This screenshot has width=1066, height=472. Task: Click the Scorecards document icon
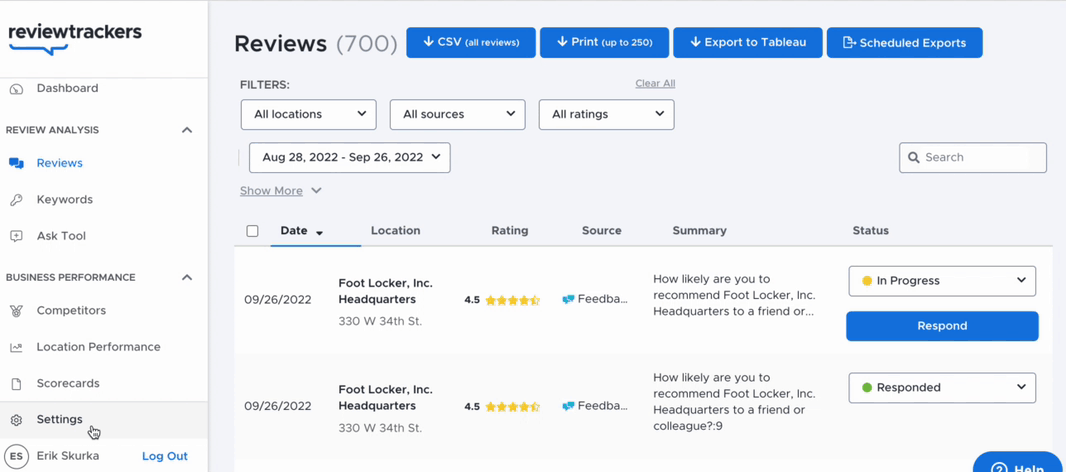tap(16, 384)
